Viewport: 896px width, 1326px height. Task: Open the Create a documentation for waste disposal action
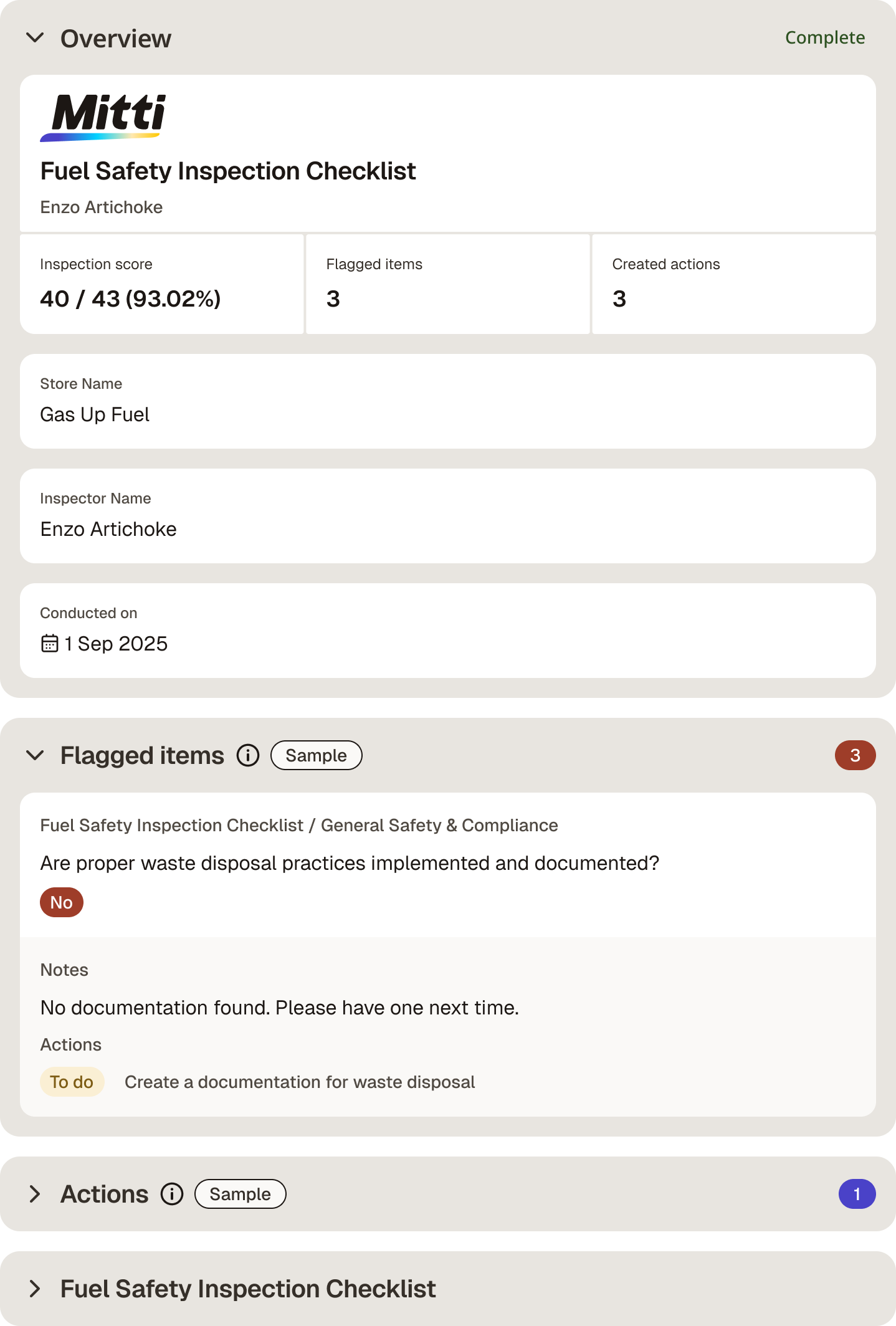click(x=300, y=1082)
